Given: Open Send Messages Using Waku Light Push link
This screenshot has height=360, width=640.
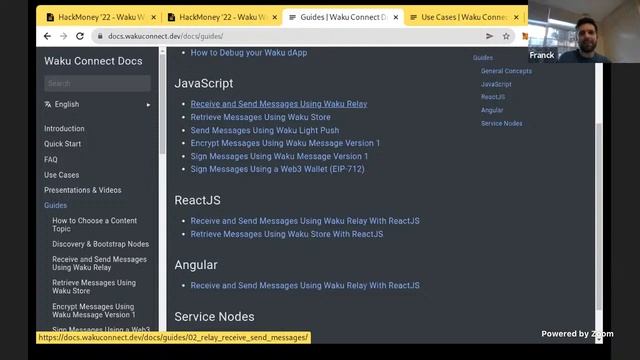Looking at the screenshot, I should coord(264,130).
